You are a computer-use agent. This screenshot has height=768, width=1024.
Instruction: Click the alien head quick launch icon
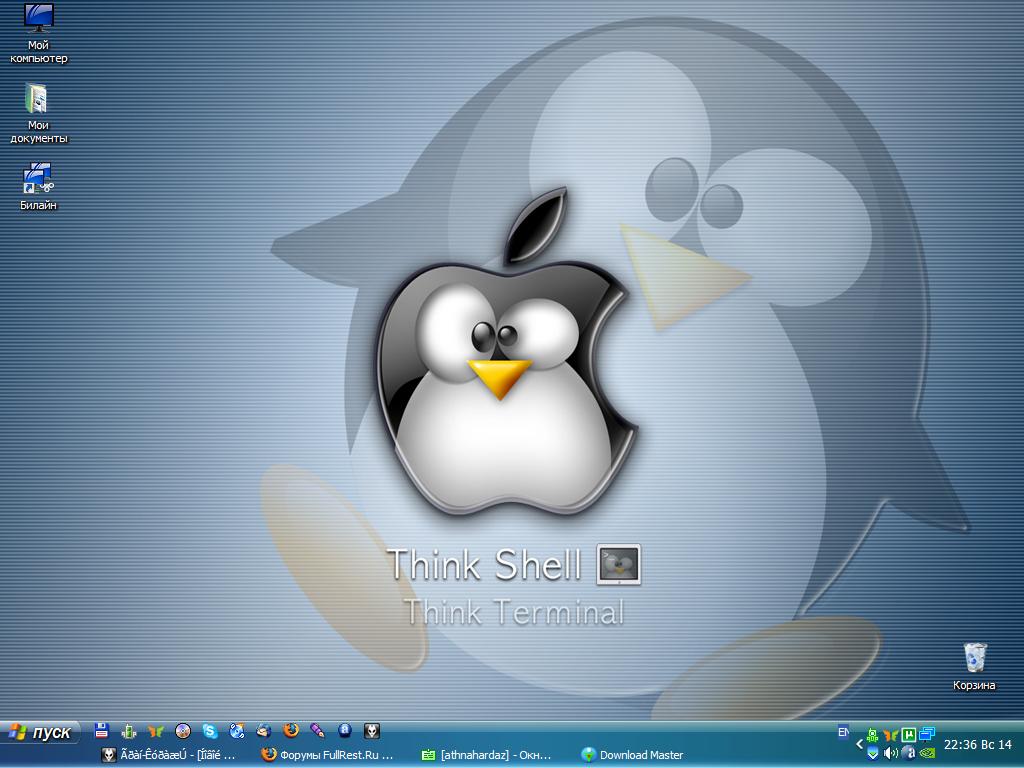coord(372,731)
